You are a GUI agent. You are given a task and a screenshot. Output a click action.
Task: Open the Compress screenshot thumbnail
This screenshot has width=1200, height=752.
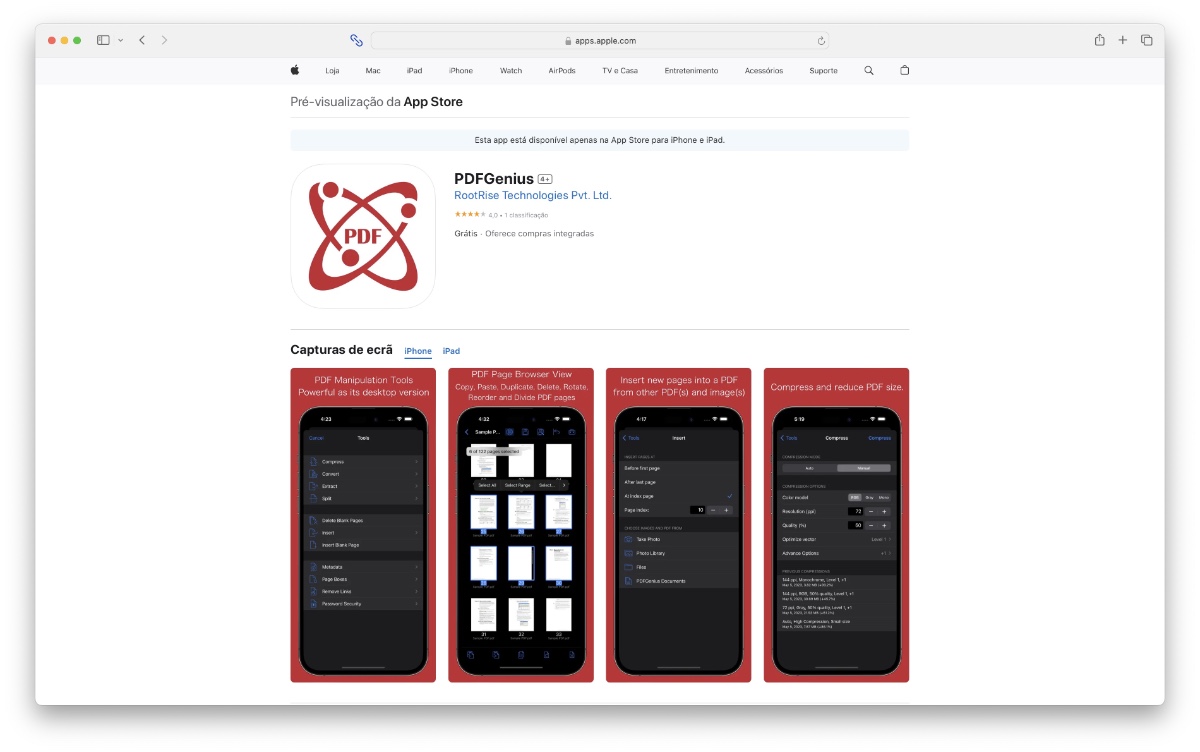[x=836, y=525]
